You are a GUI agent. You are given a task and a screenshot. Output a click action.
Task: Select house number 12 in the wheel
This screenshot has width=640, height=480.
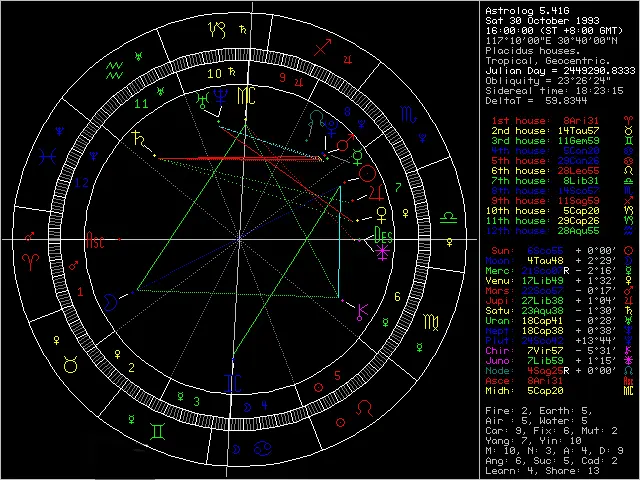(81, 183)
